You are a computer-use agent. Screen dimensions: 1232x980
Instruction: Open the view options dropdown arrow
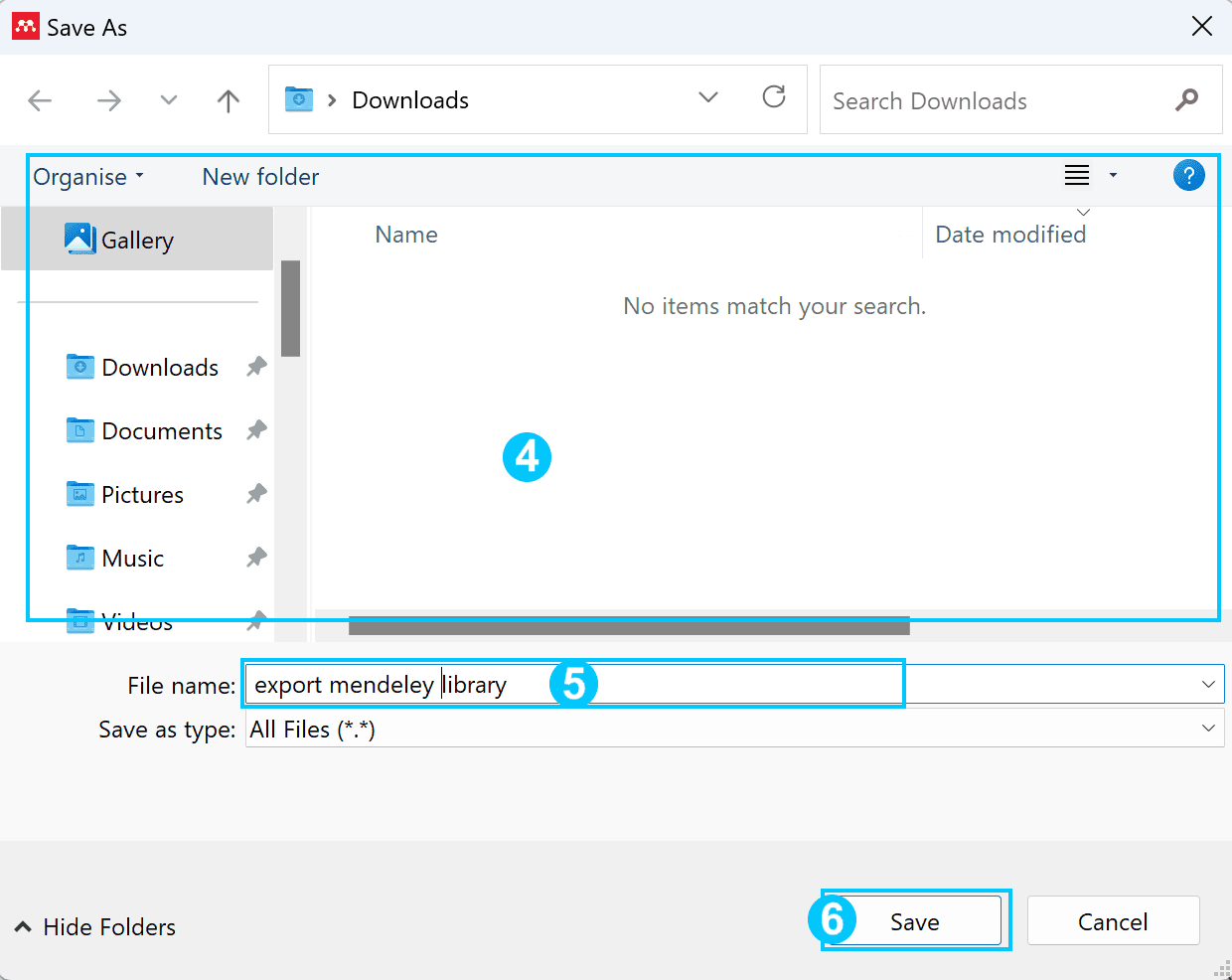coord(1113,176)
